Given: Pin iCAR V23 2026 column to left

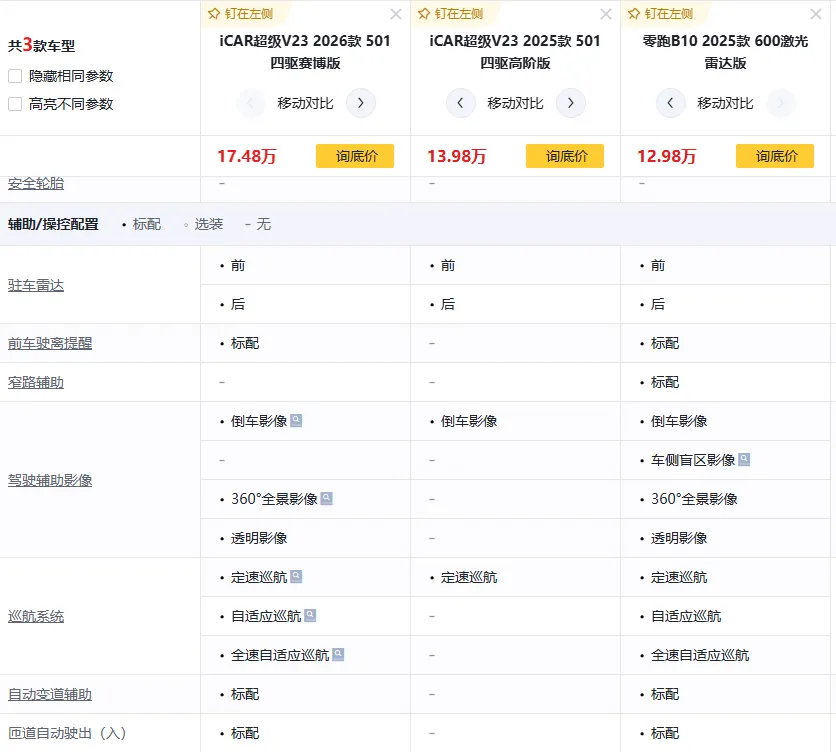Looking at the screenshot, I should tap(240, 14).
